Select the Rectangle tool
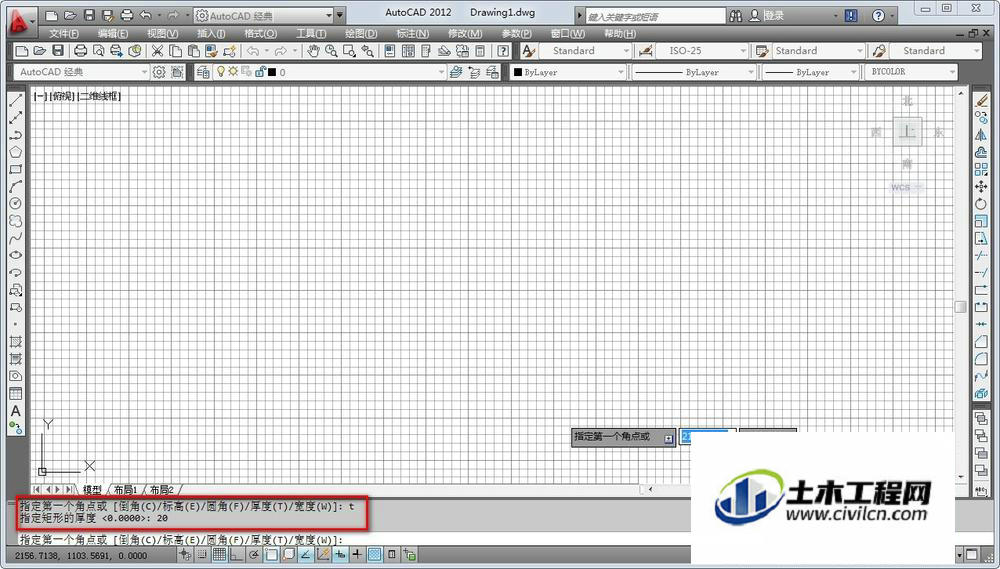1000x569 pixels. pyautogui.click(x=15, y=169)
